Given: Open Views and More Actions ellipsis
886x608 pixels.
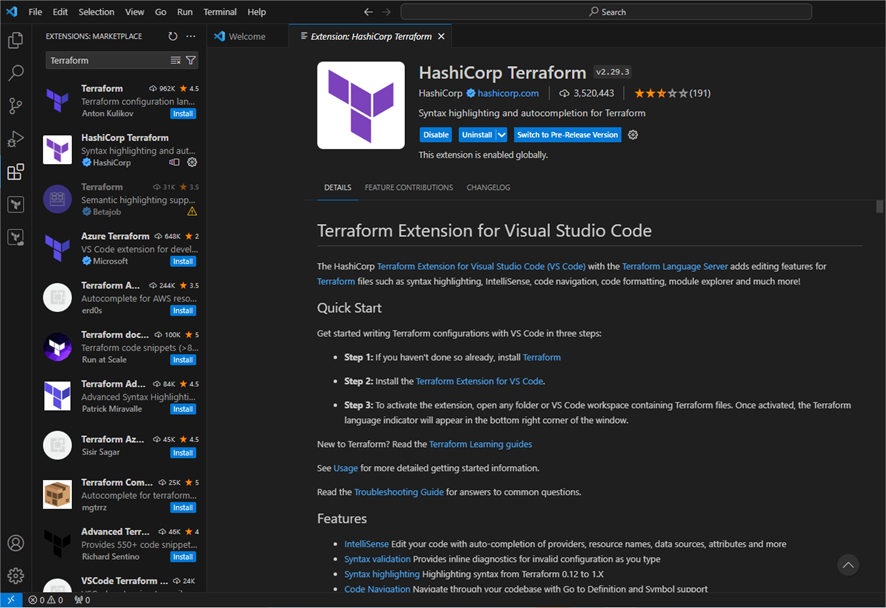Looking at the screenshot, I should click(x=191, y=36).
